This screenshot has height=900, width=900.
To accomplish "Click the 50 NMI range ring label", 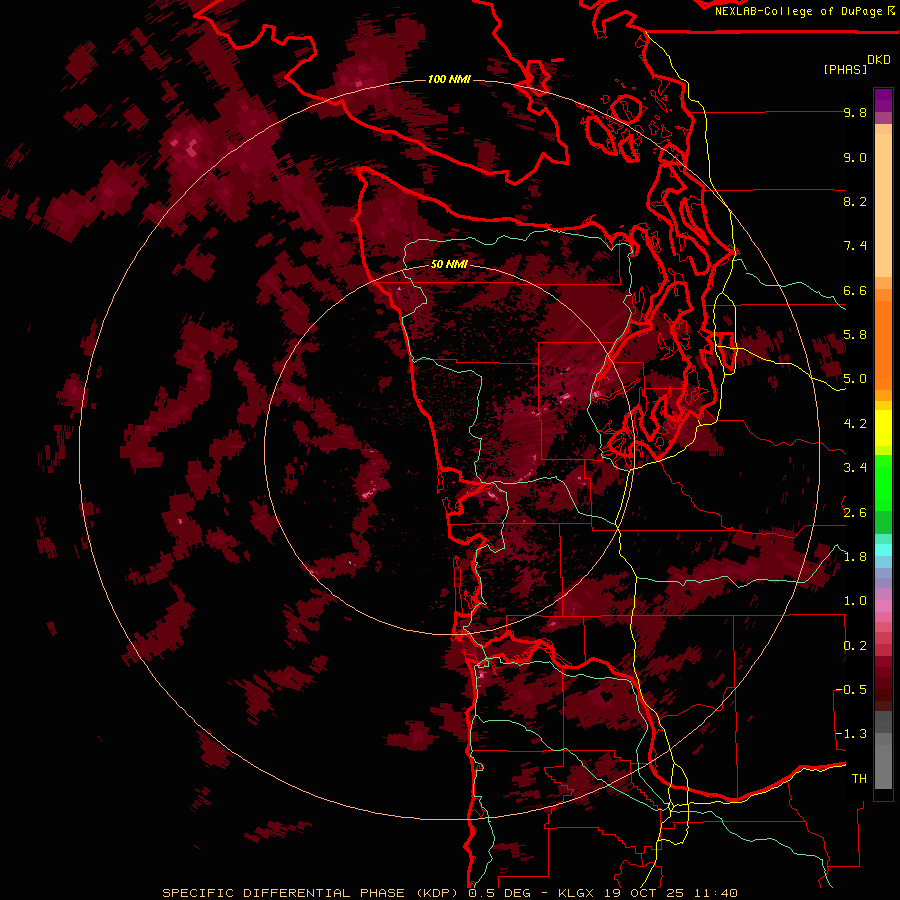I will (449, 264).
